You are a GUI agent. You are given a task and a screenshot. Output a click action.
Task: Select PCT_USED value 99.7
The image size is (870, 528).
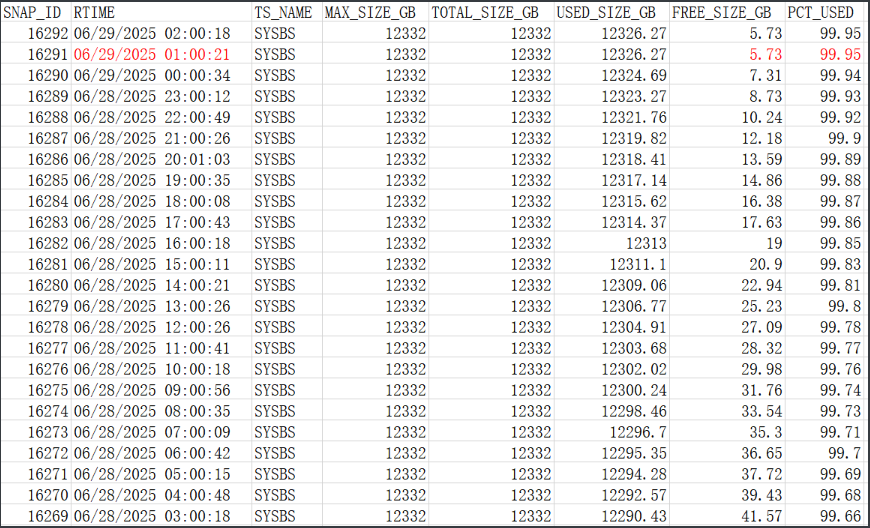(844, 454)
